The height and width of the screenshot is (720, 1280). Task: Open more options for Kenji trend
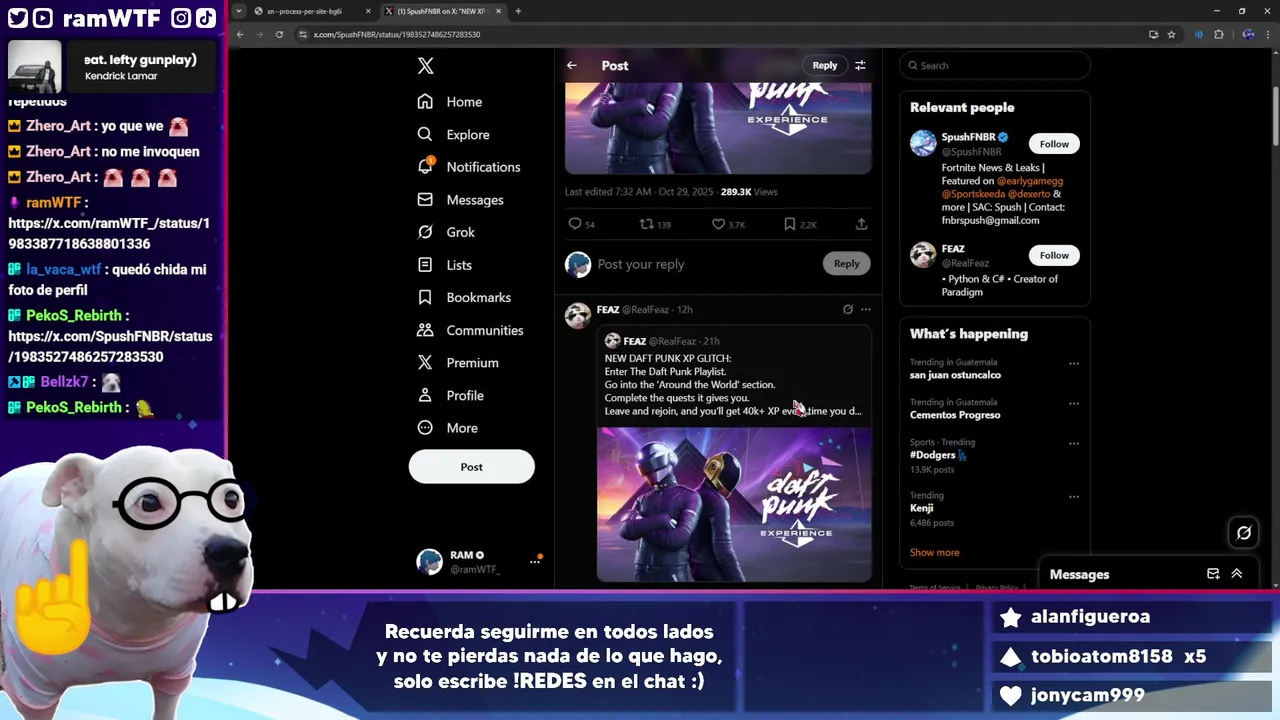click(x=1074, y=496)
